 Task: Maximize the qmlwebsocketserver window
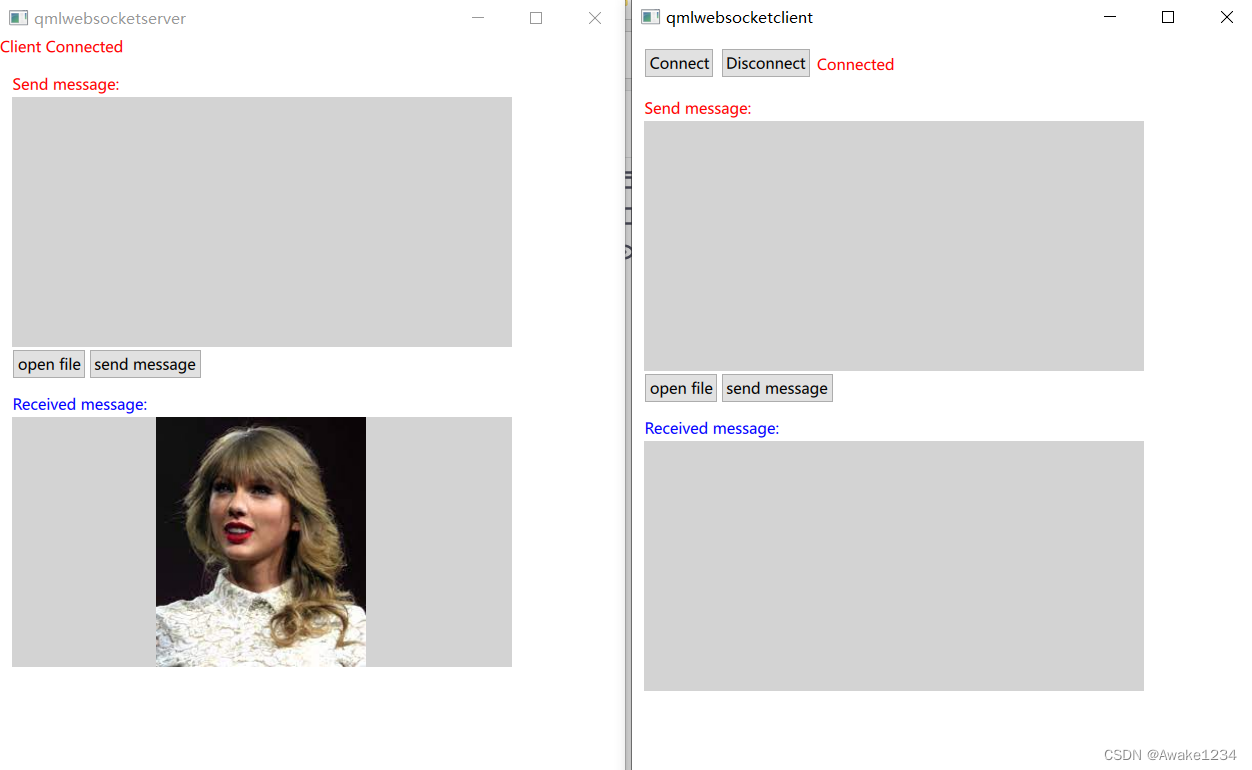coord(536,18)
